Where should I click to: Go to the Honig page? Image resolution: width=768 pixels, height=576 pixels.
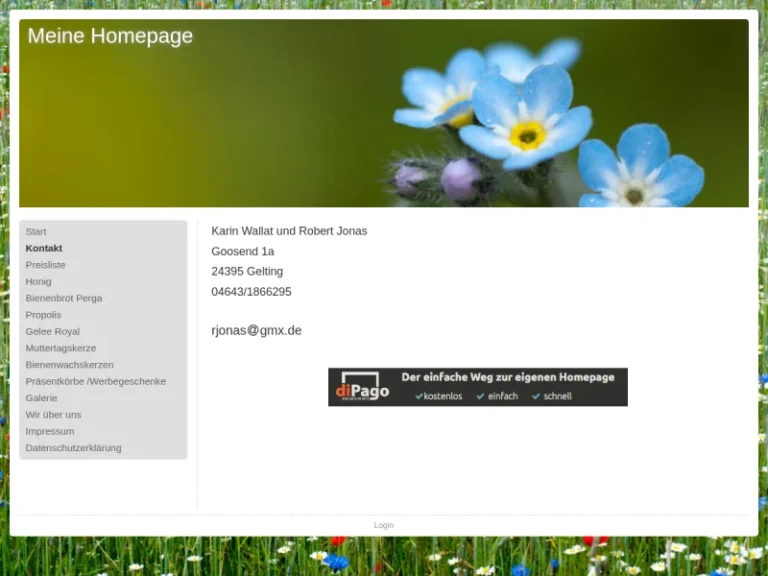[x=39, y=281]
